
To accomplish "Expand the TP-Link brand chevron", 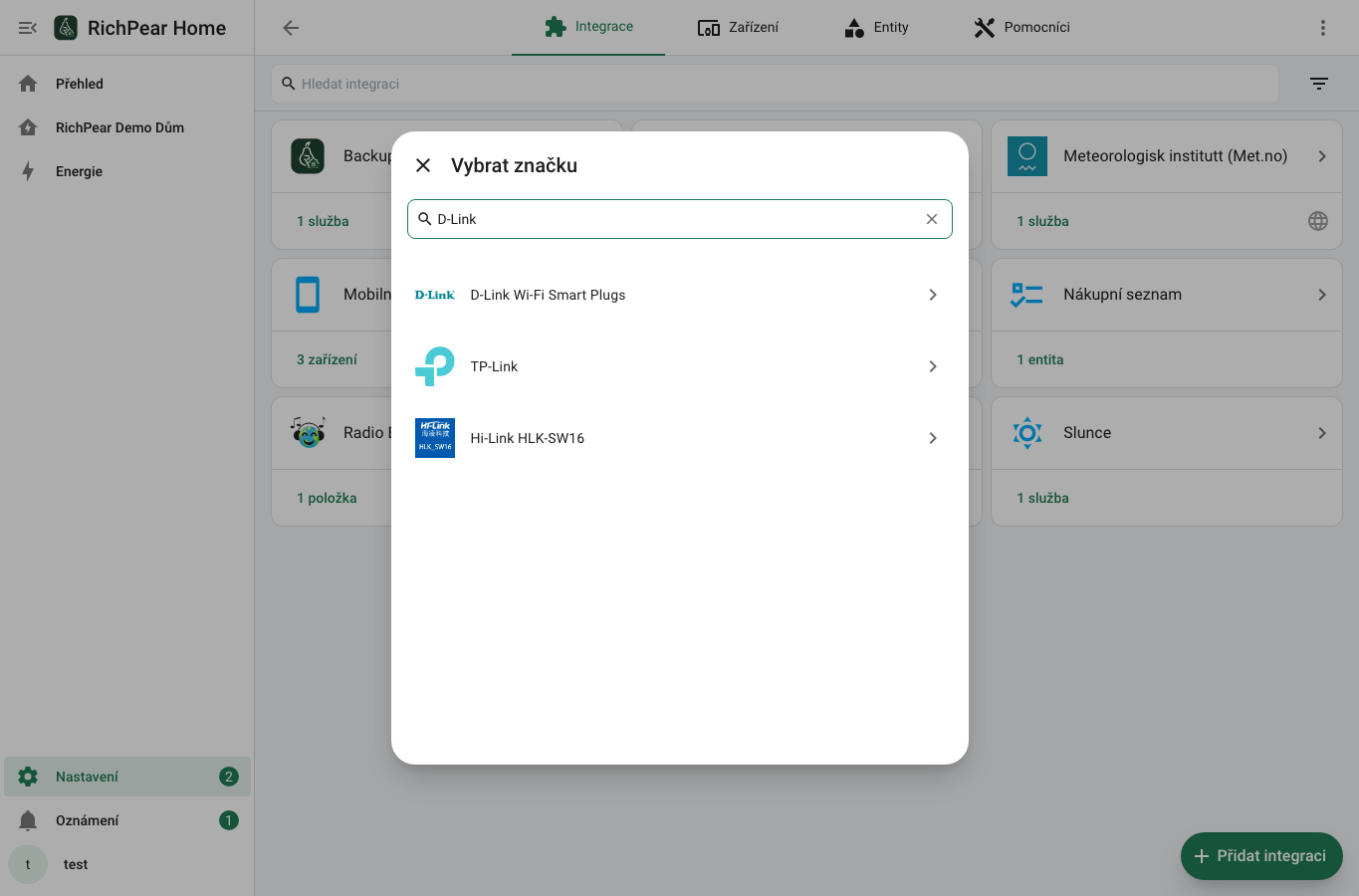I will 933,366.
